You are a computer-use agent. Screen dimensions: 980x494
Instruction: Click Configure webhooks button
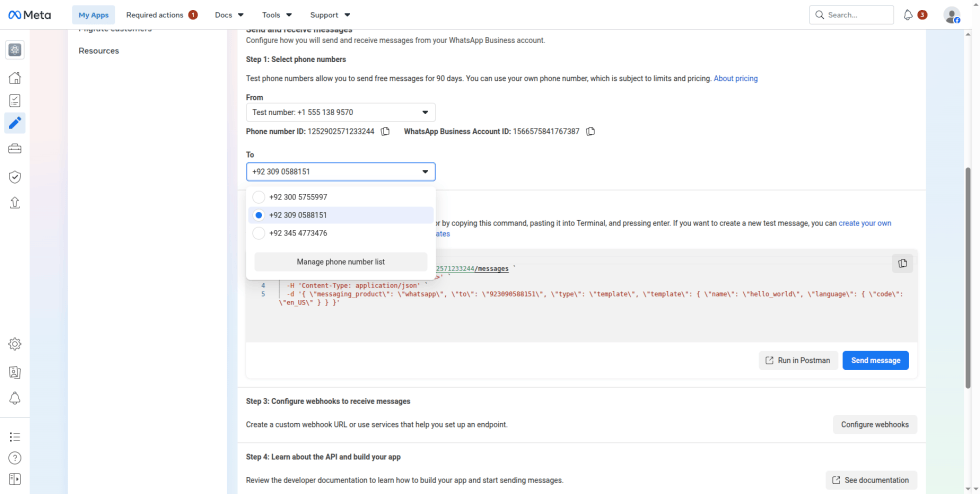pyautogui.click(x=875, y=424)
